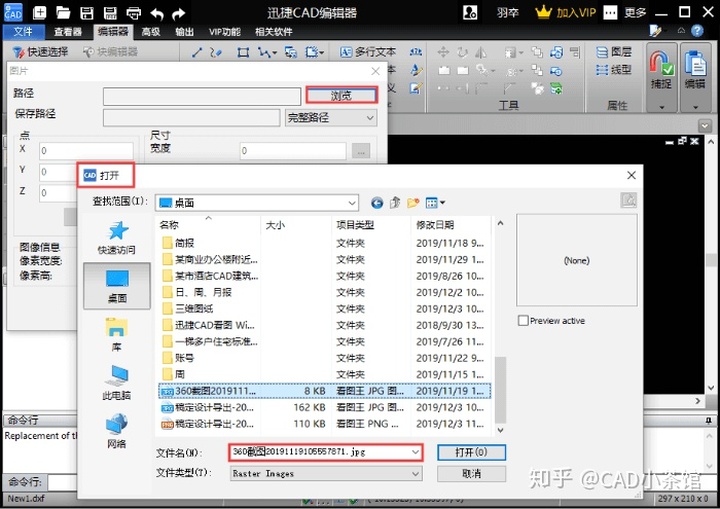The height and width of the screenshot is (509, 720).
Task: Select the rectangle drawing tool
Action: click(x=243, y=52)
